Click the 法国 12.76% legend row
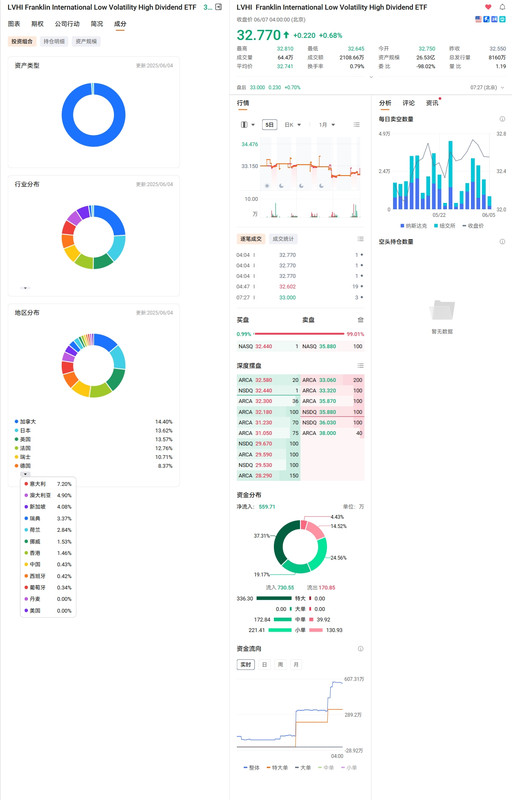Image resolution: width=512 pixels, height=800 pixels. [x=93, y=448]
